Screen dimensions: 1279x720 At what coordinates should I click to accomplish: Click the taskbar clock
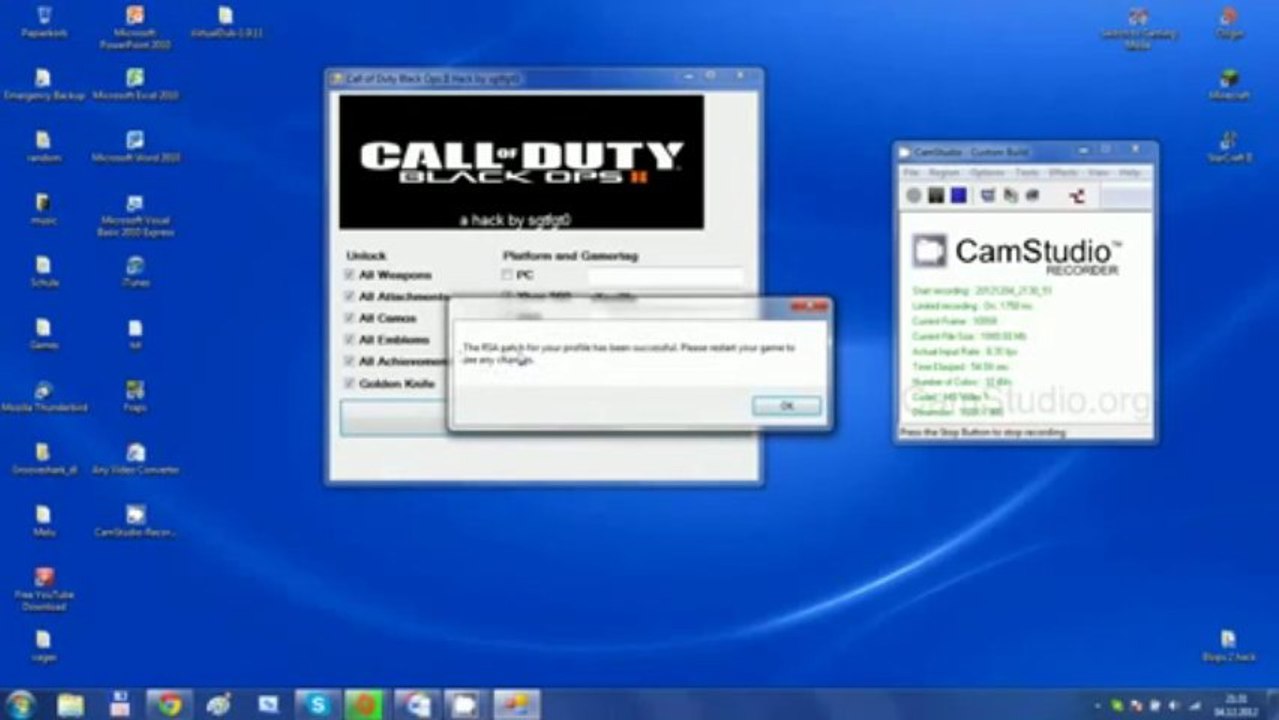(1237, 705)
